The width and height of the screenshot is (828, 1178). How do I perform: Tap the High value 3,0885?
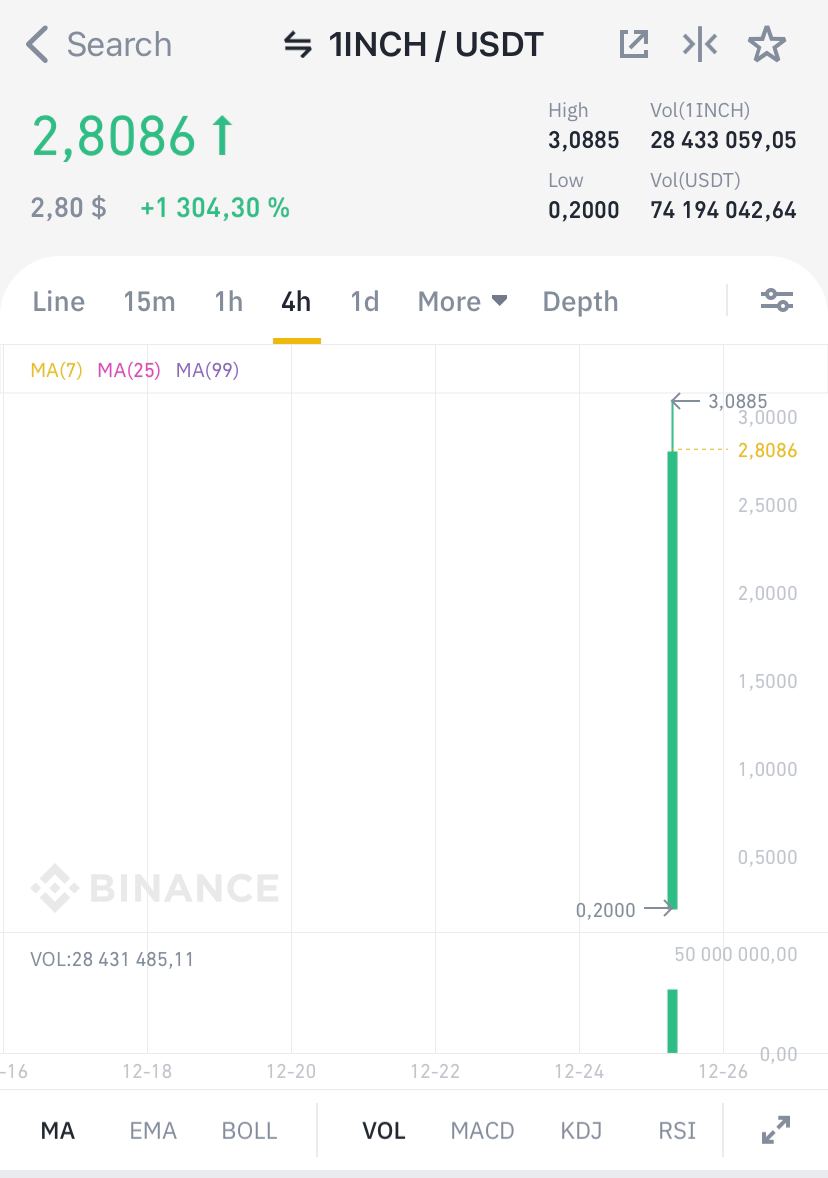[584, 140]
